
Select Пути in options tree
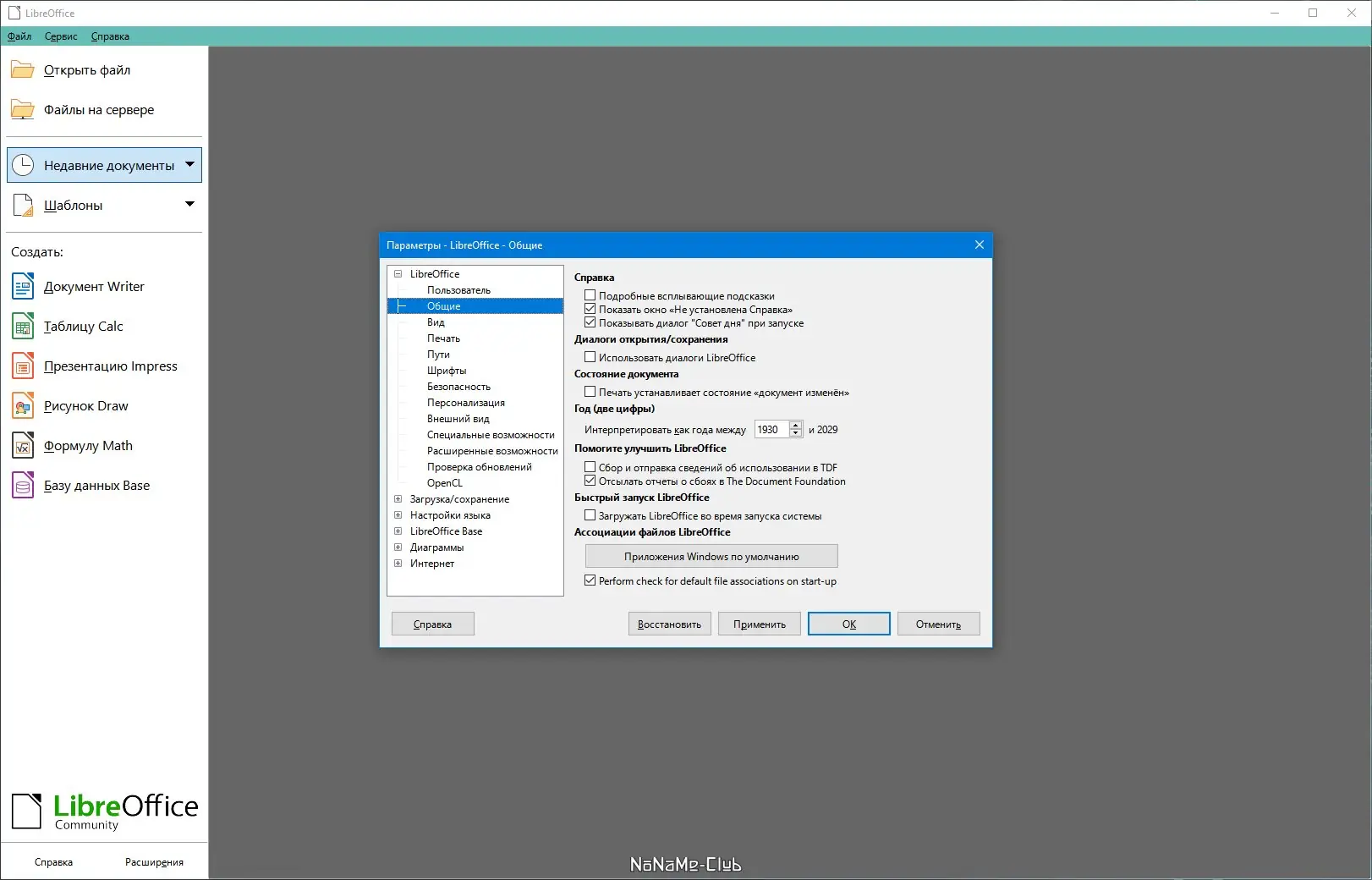(x=438, y=354)
